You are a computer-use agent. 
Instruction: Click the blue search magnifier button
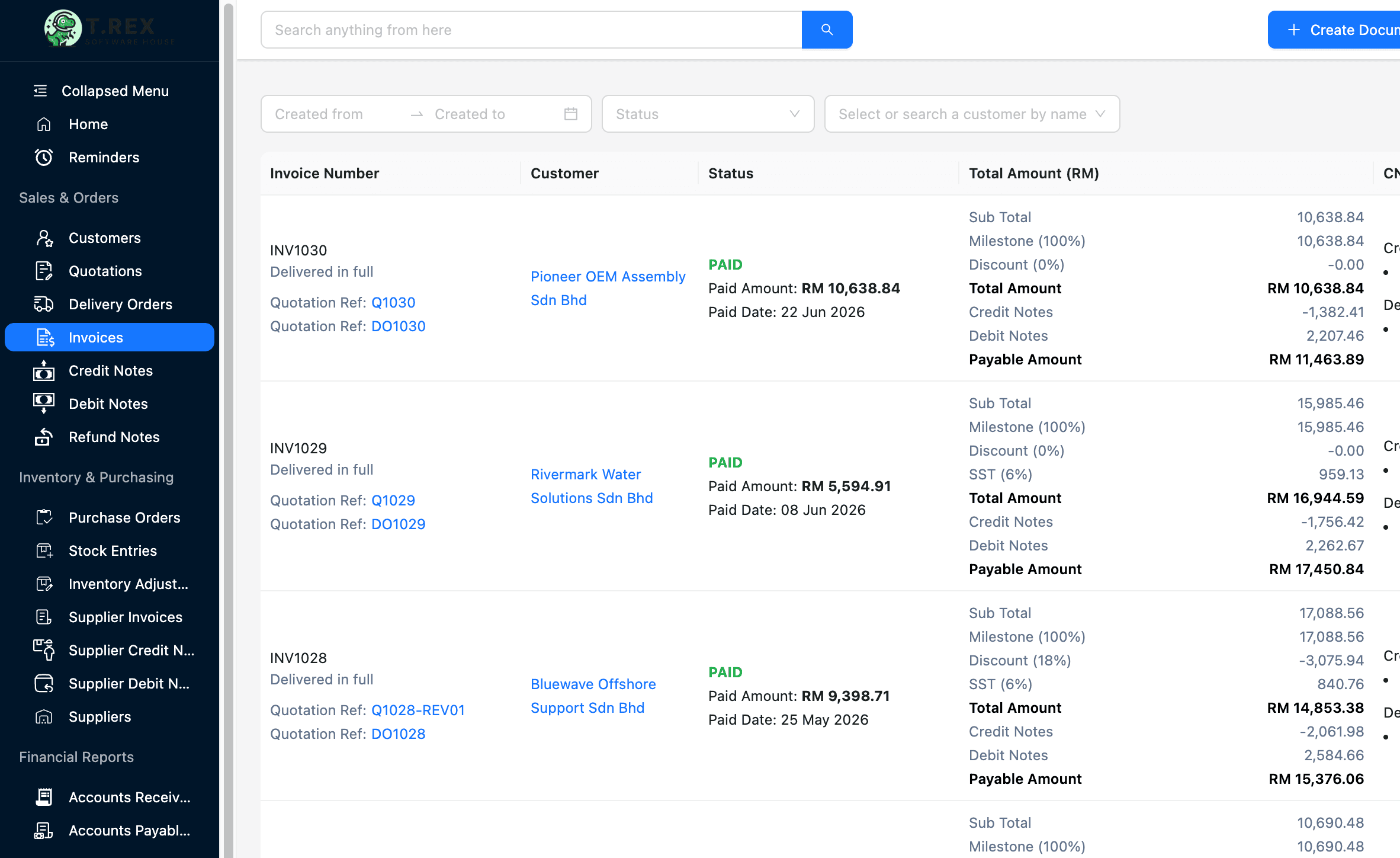pos(827,30)
